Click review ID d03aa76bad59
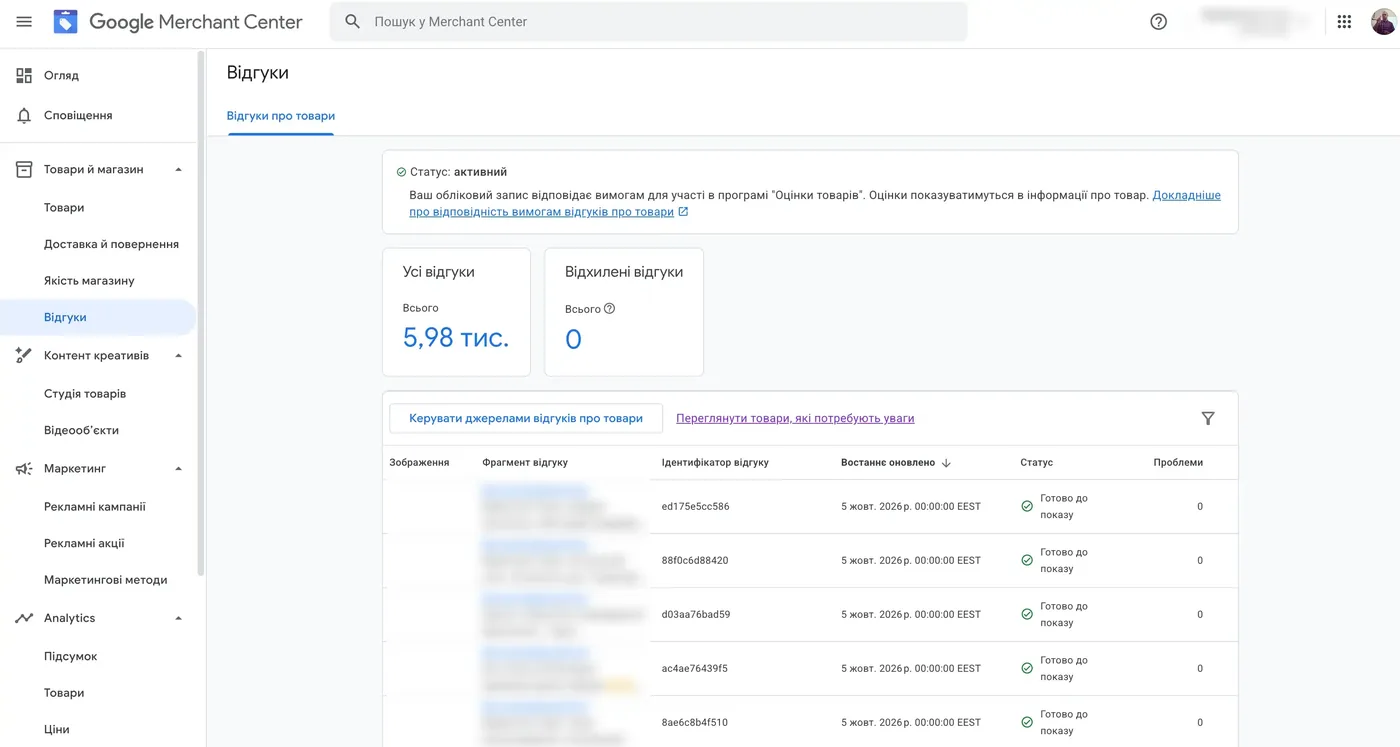 [x=696, y=614]
